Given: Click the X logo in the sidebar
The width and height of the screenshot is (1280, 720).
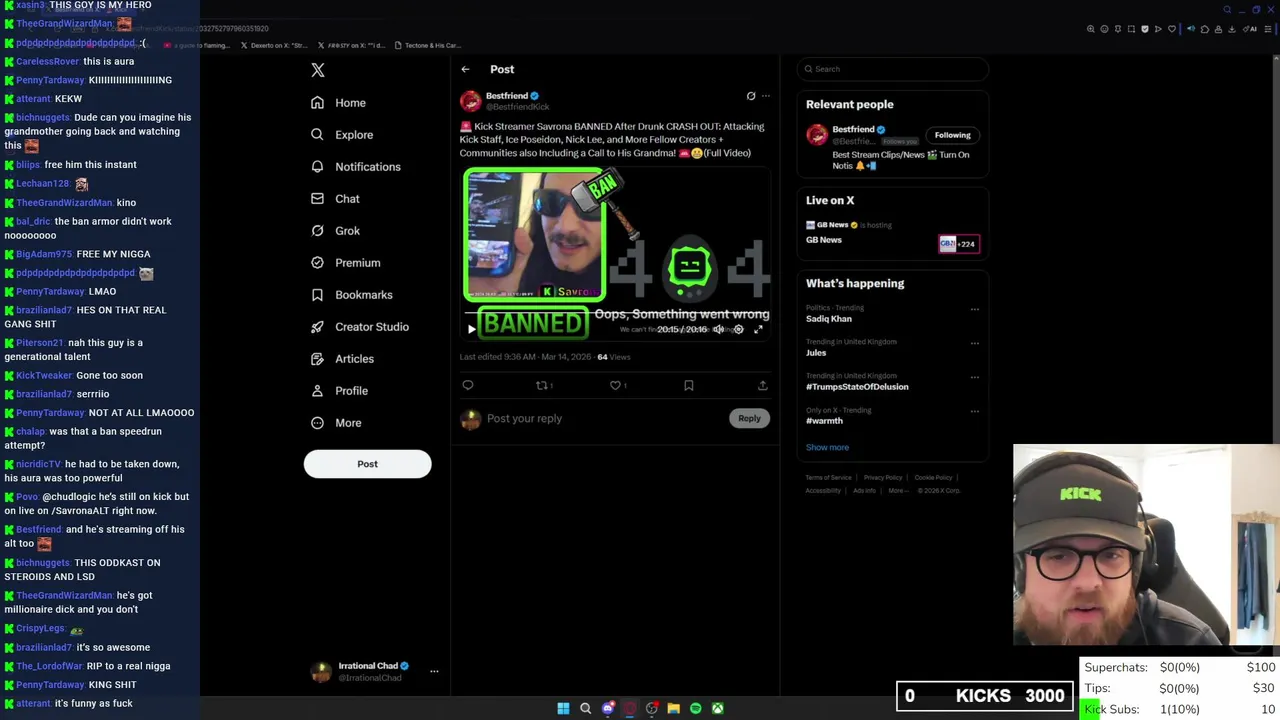Looking at the screenshot, I should point(318,70).
